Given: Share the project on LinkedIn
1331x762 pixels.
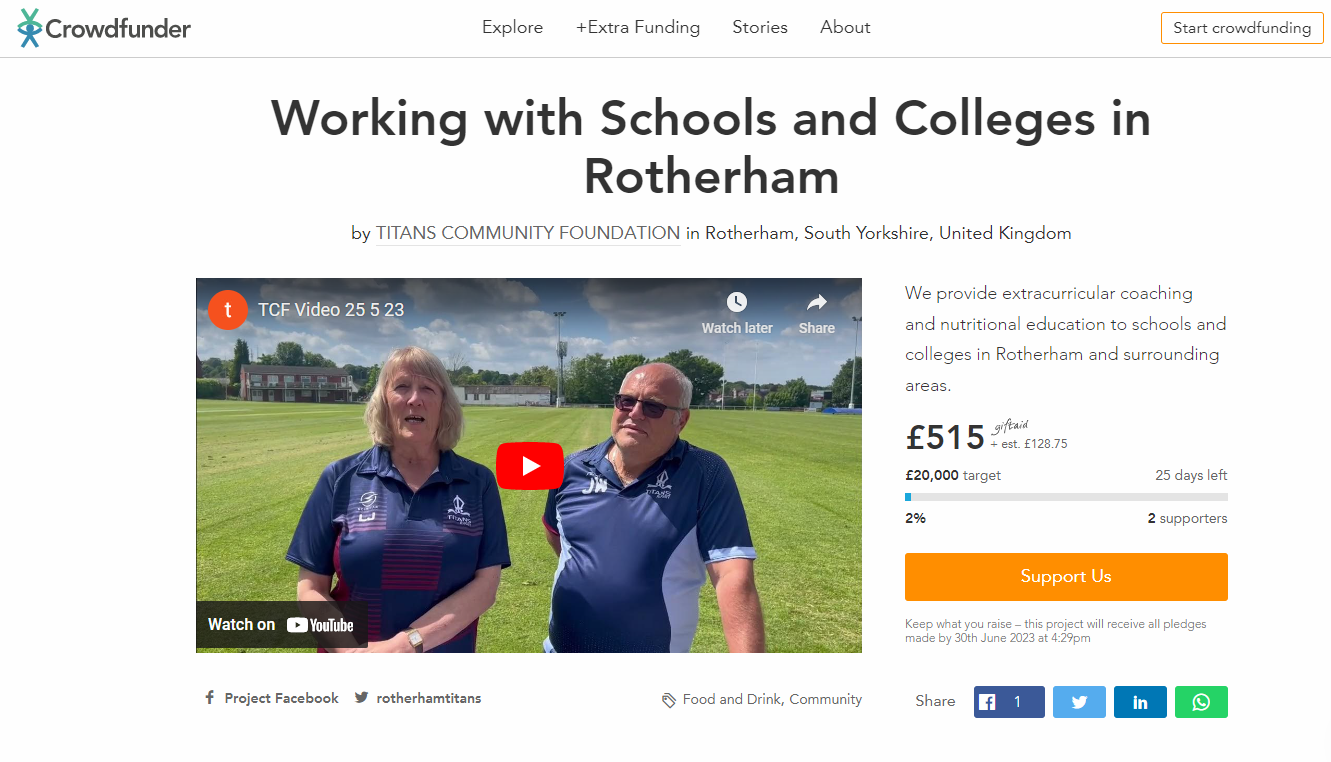Looking at the screenshot, I should pyautogui.click(x=1140, y=702).
